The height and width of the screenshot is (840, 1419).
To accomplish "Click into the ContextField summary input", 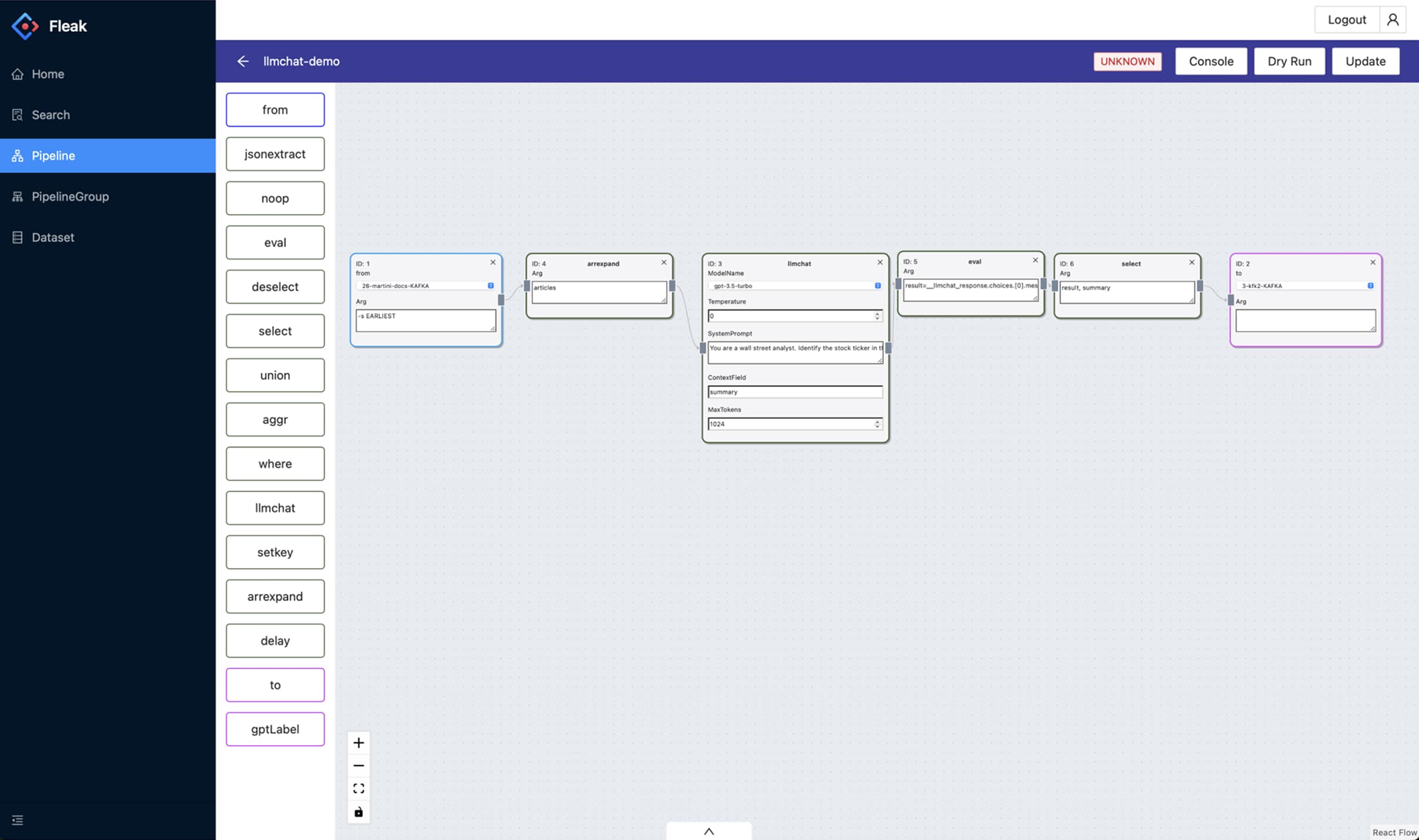I will coord(793,392).
